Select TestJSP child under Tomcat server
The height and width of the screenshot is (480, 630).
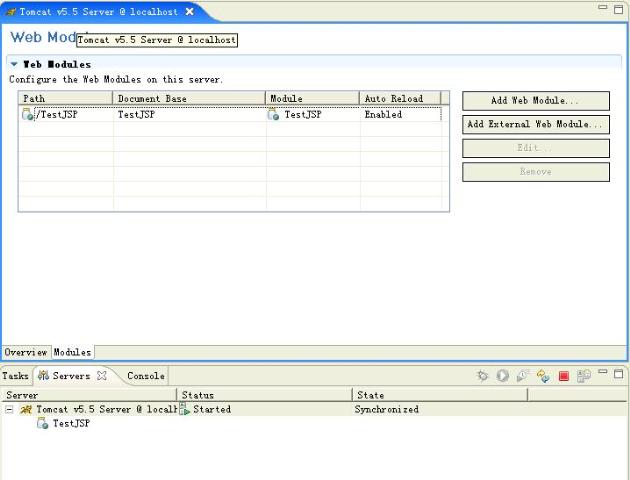tap(71, 423)
